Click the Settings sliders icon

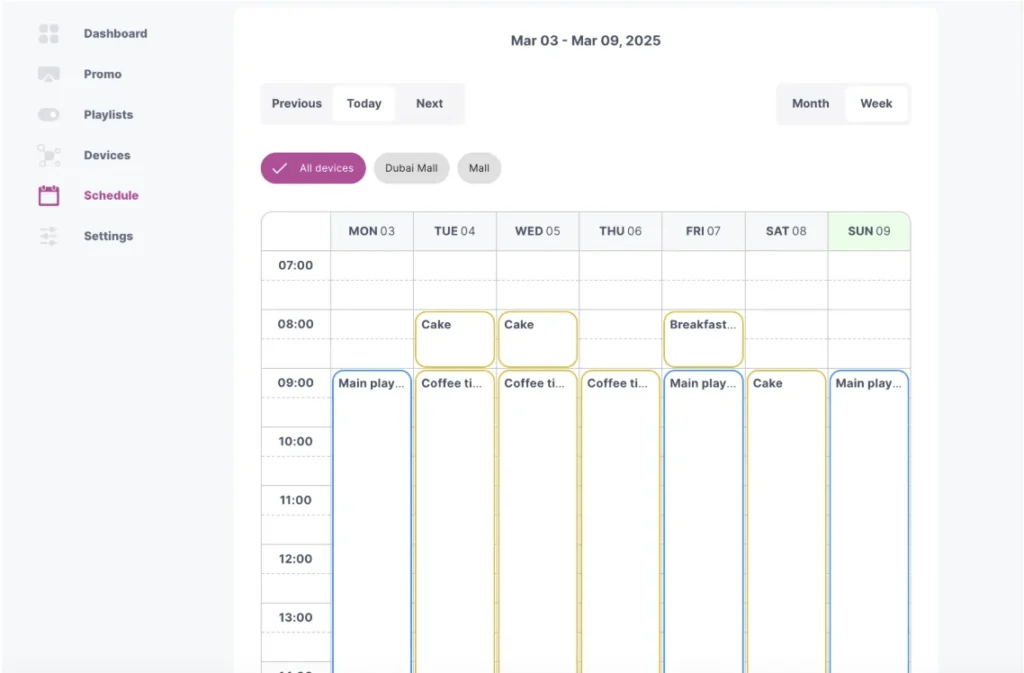pyautogui.click(x=48, y=236)
